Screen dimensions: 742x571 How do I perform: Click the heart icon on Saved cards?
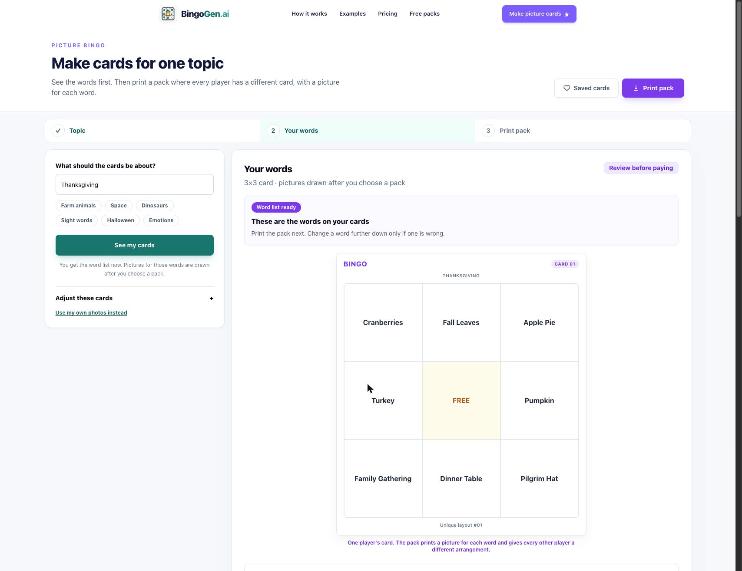[x=566, y=88]
